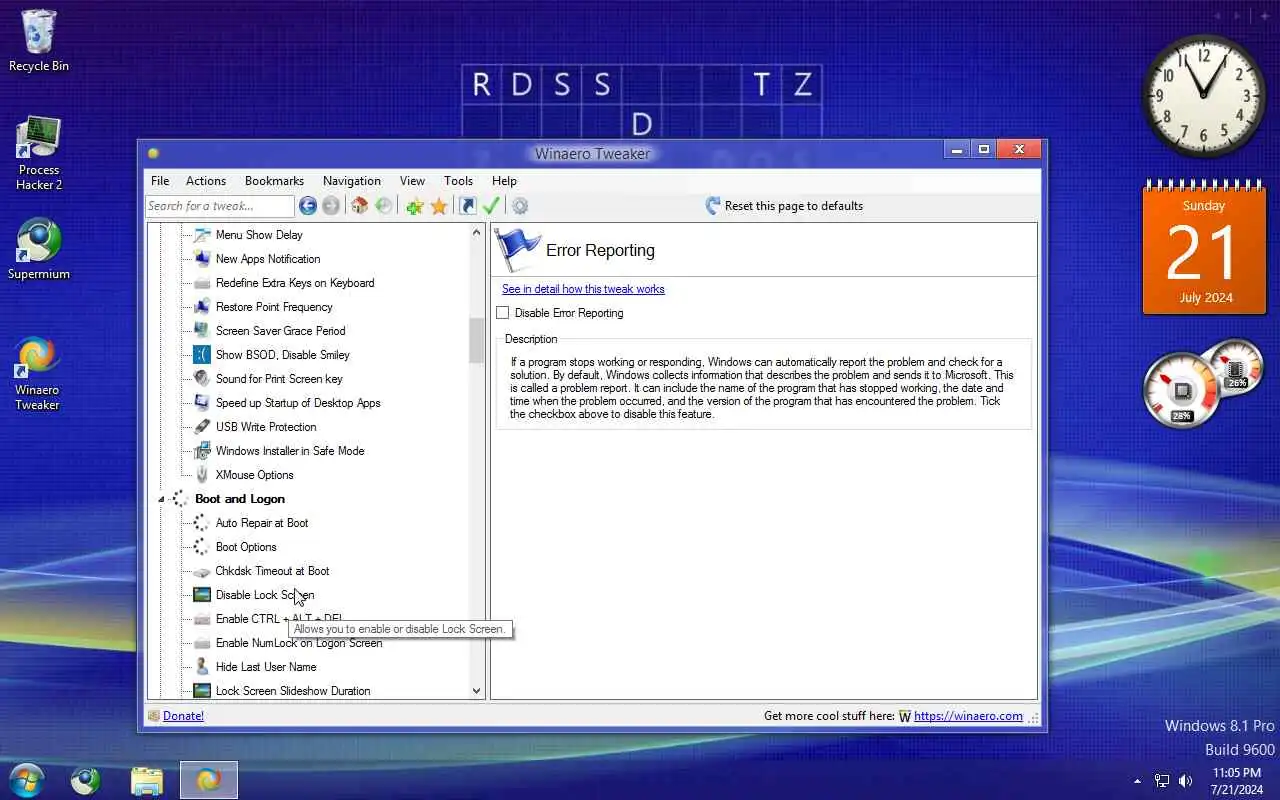1280x800 pixels.
Task: Select the Supermium desktop shortcut
Action: [39, 249]
